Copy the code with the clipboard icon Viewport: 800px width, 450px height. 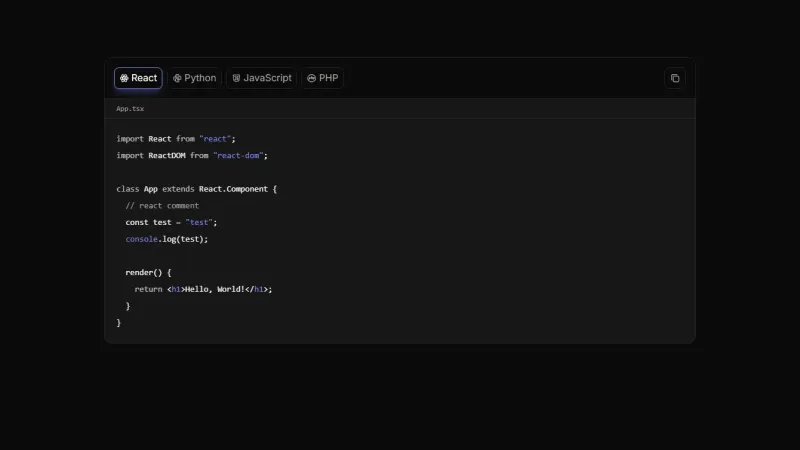pos(674,79)
